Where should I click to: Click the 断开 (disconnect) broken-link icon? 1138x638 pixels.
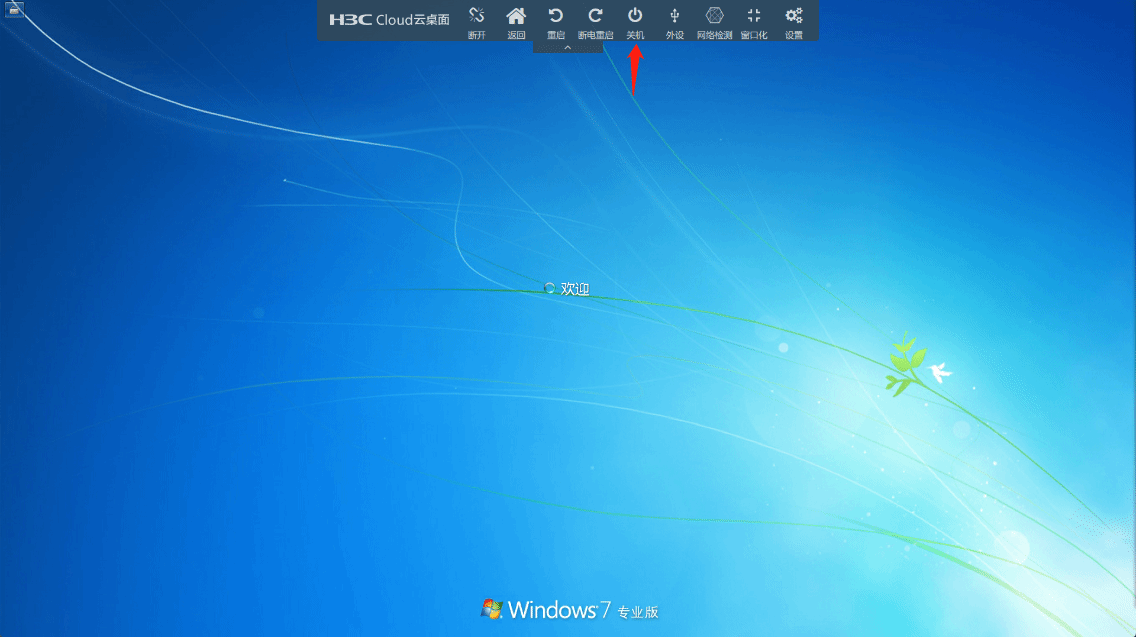(x=477, y=15)
